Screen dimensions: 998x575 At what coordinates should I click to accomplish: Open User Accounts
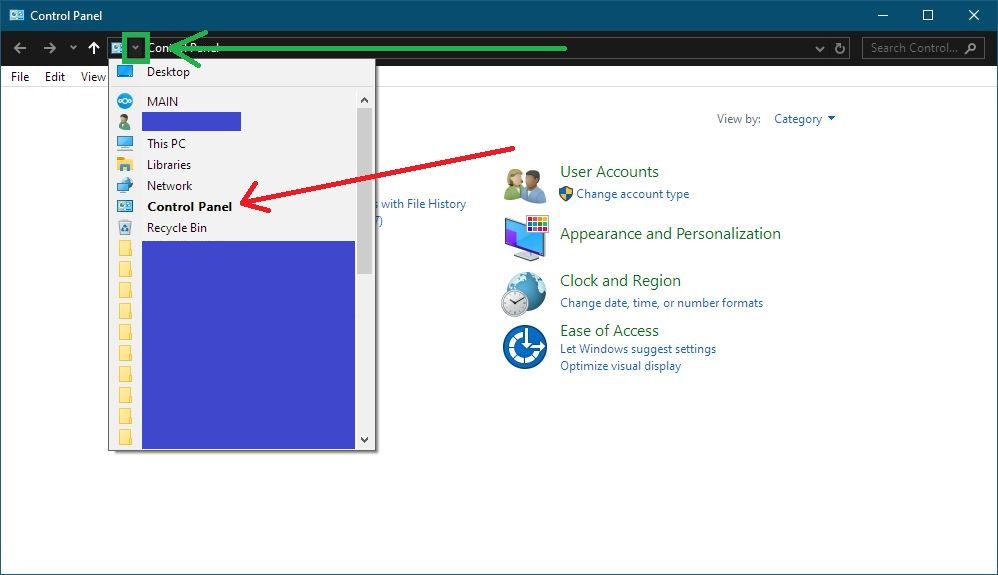coord(609,172)
